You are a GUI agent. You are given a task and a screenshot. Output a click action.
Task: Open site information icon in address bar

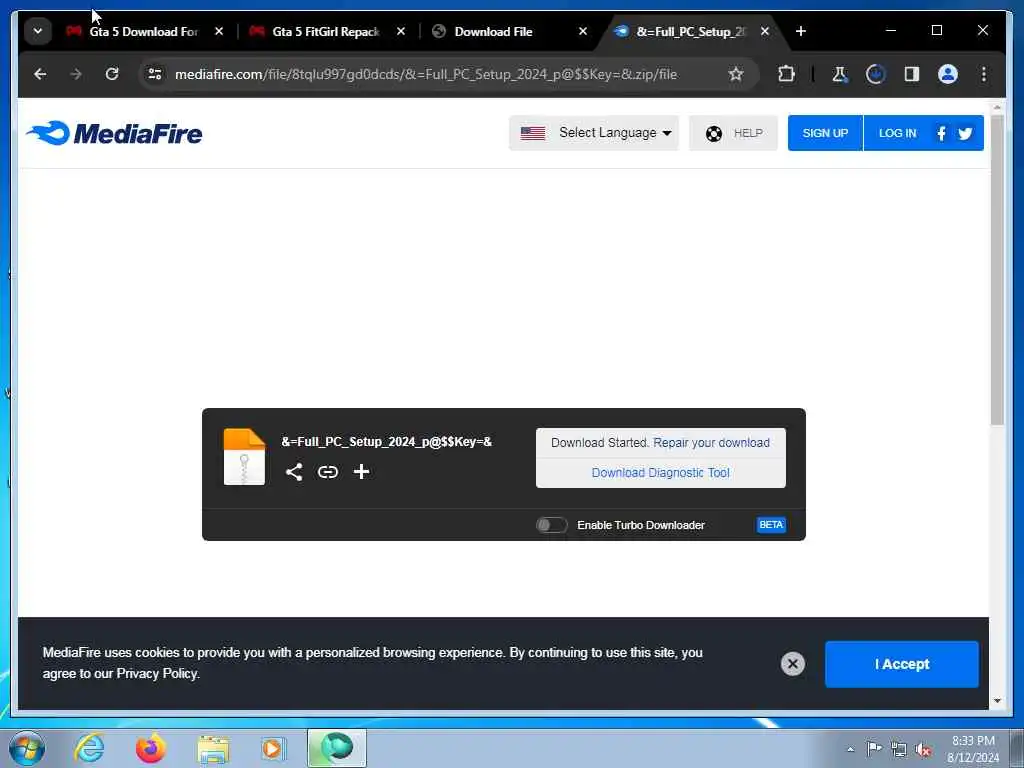pyautogui.click(x=155, y=74)
